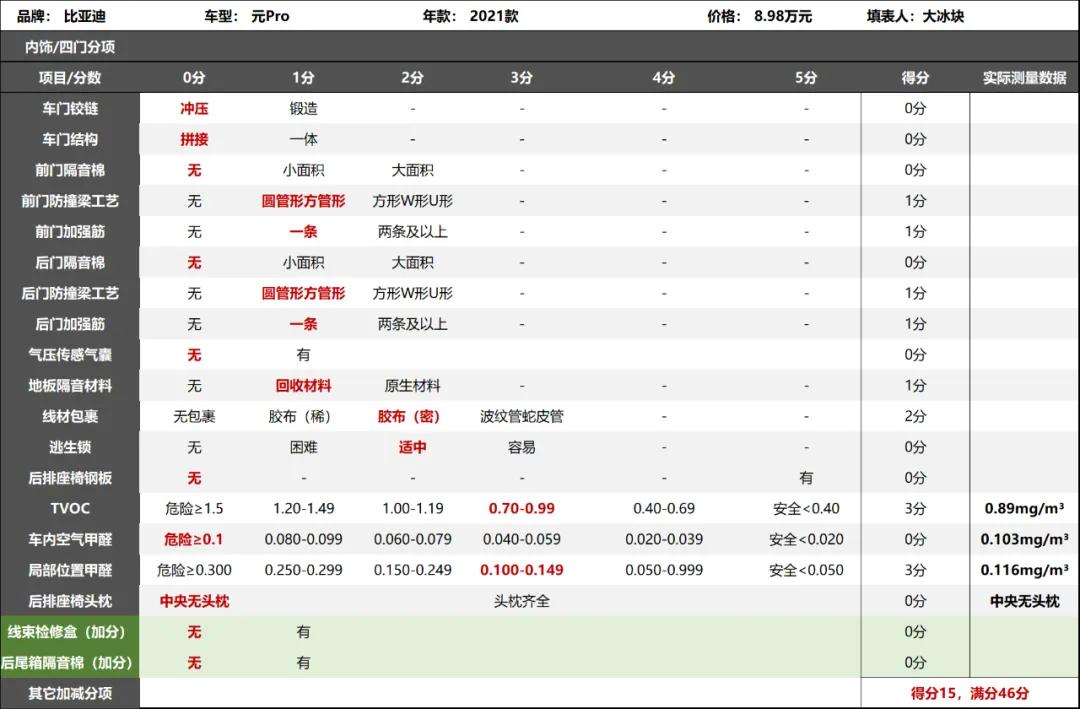Screen dimensions: 1080x709
Task: Click the 圆管形方管形 cell for 前门防撞梁工艺
Action: [x=303, y=200]
